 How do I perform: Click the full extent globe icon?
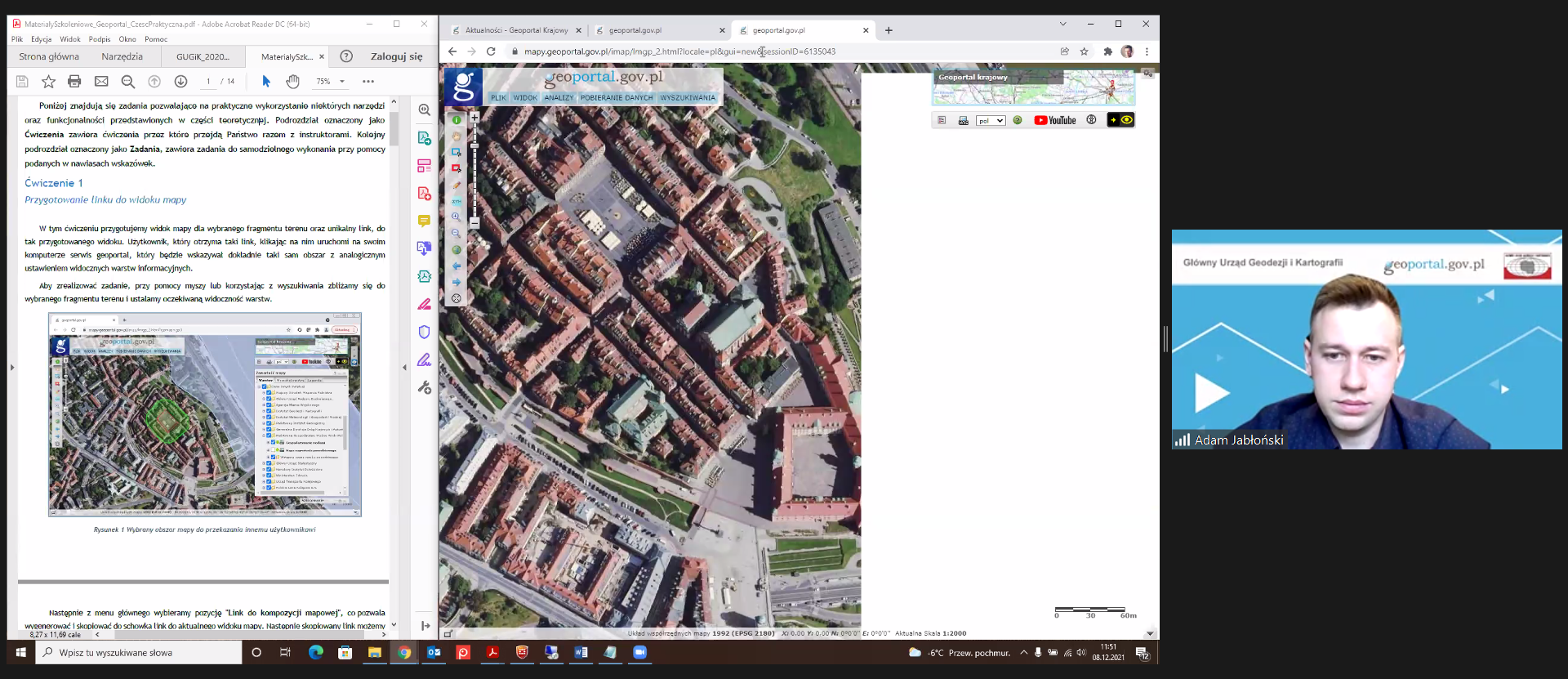coord(457,250)
